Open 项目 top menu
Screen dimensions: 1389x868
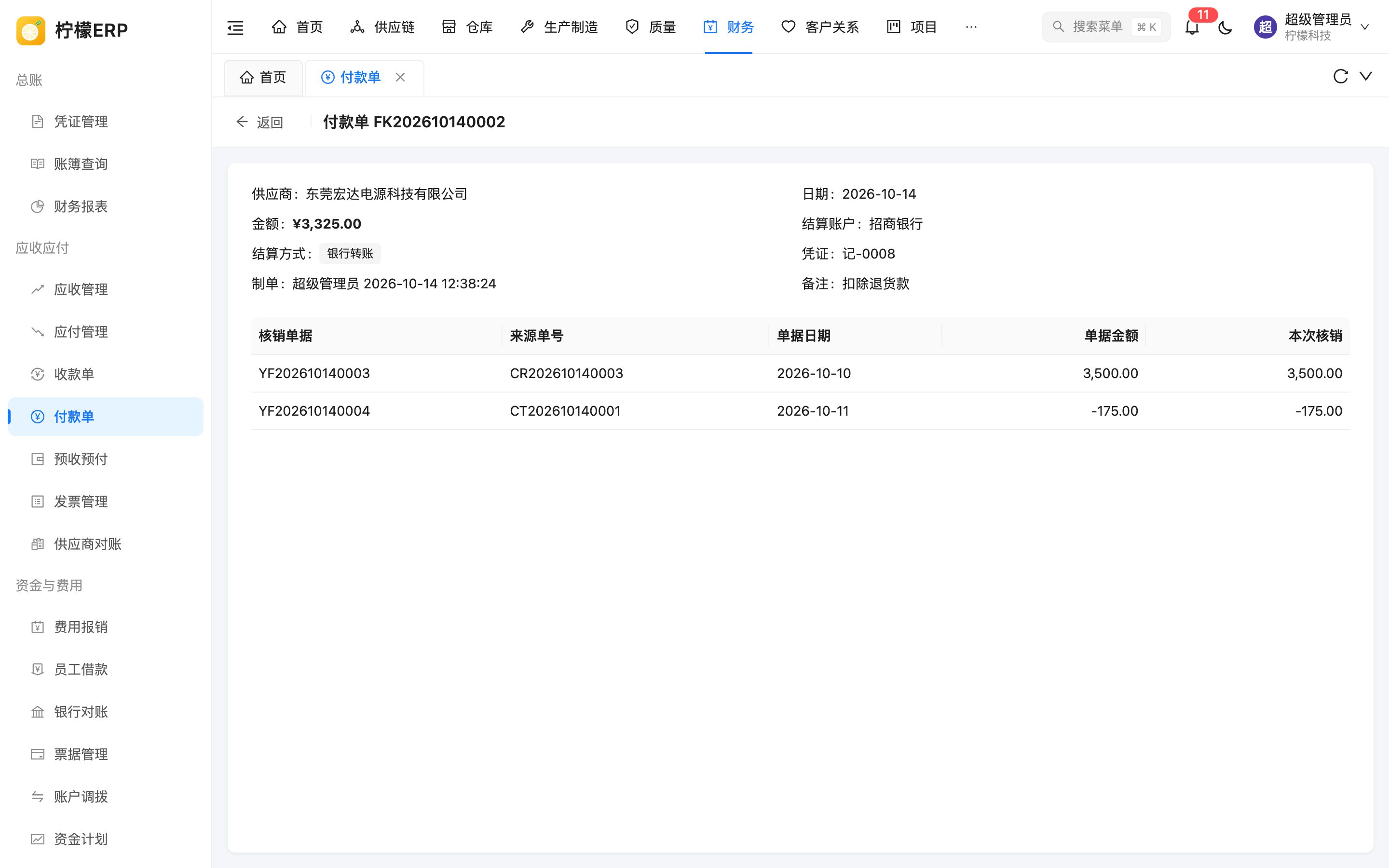click(x=912, y=27)
